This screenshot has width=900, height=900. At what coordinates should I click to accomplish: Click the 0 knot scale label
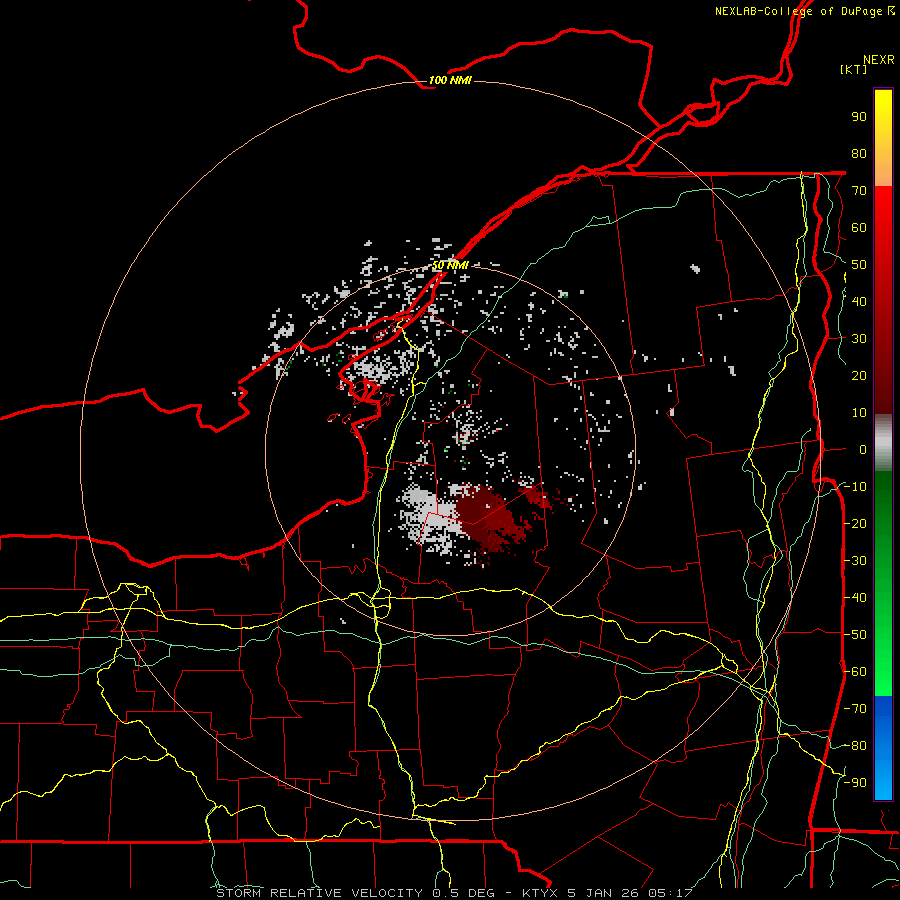point(863,450)
